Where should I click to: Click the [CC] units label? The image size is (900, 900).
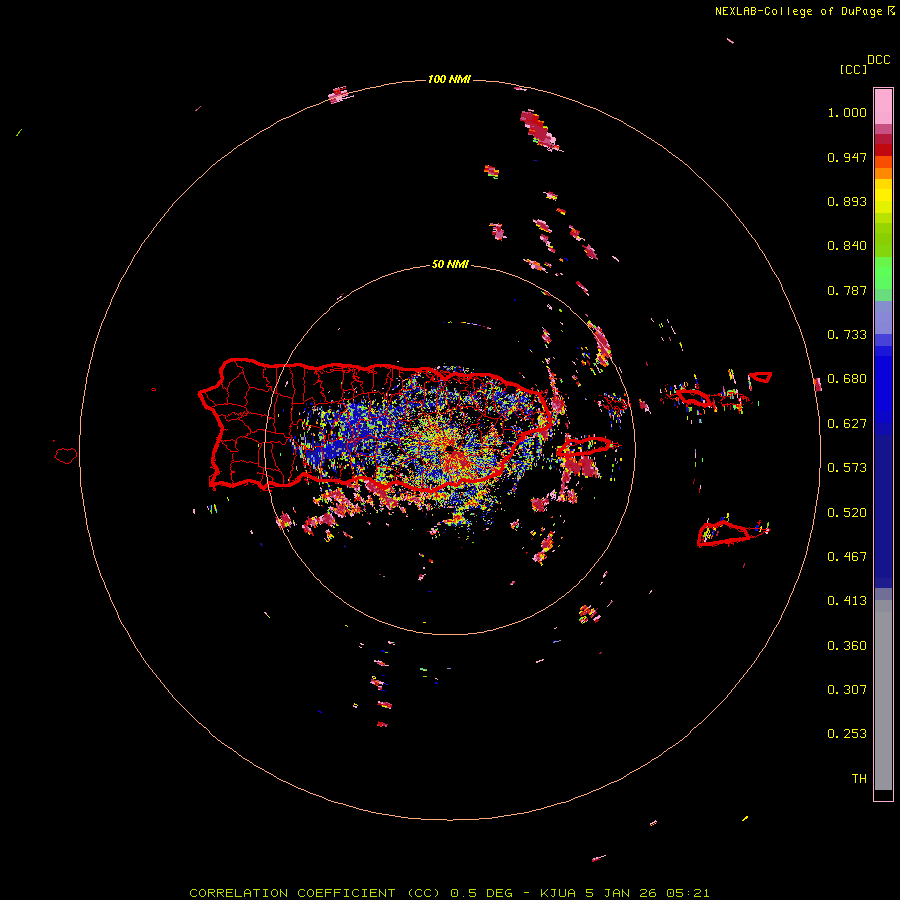(x=853, y=69)
